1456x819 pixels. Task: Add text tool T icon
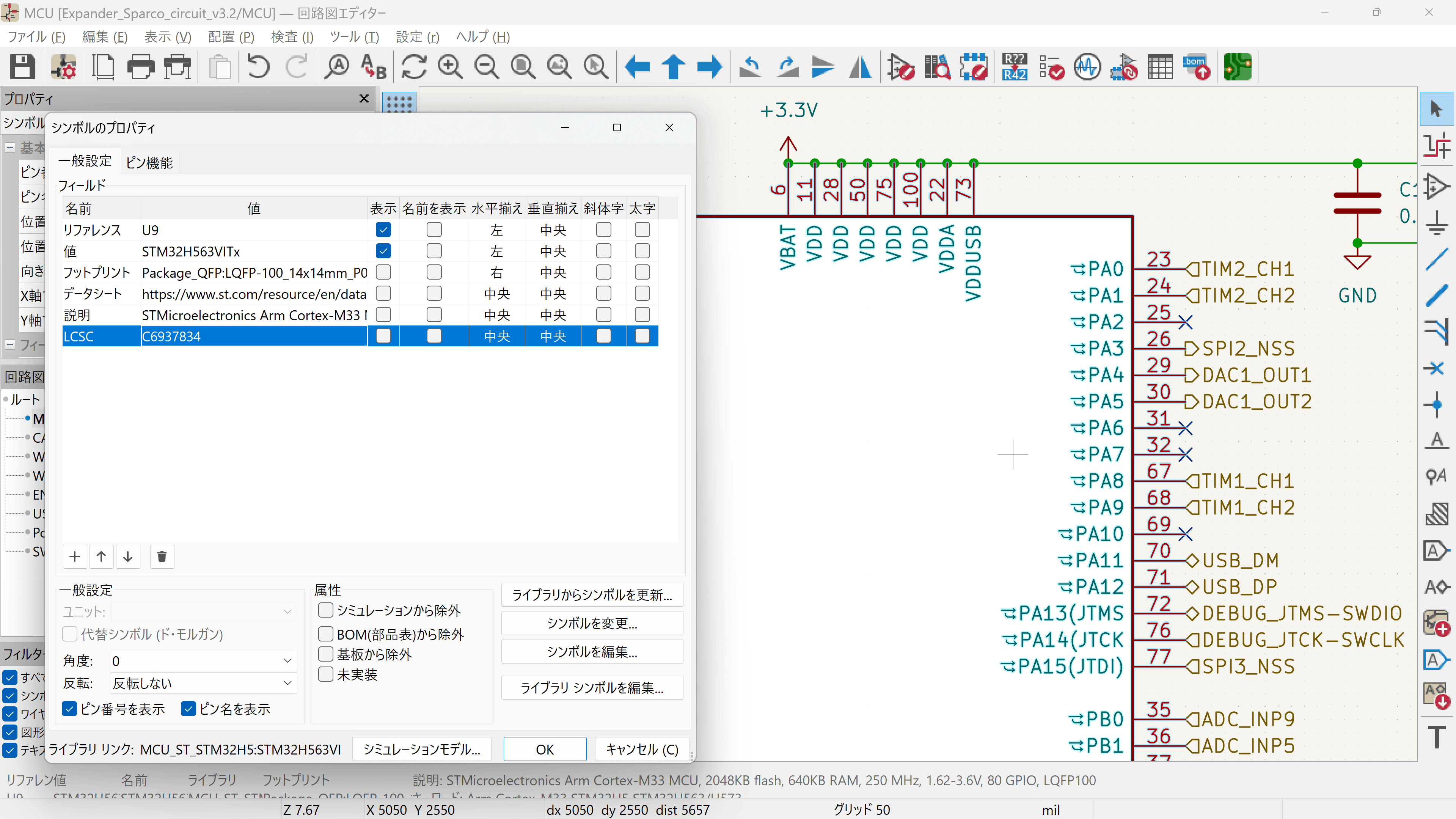tap(1436, 736)
